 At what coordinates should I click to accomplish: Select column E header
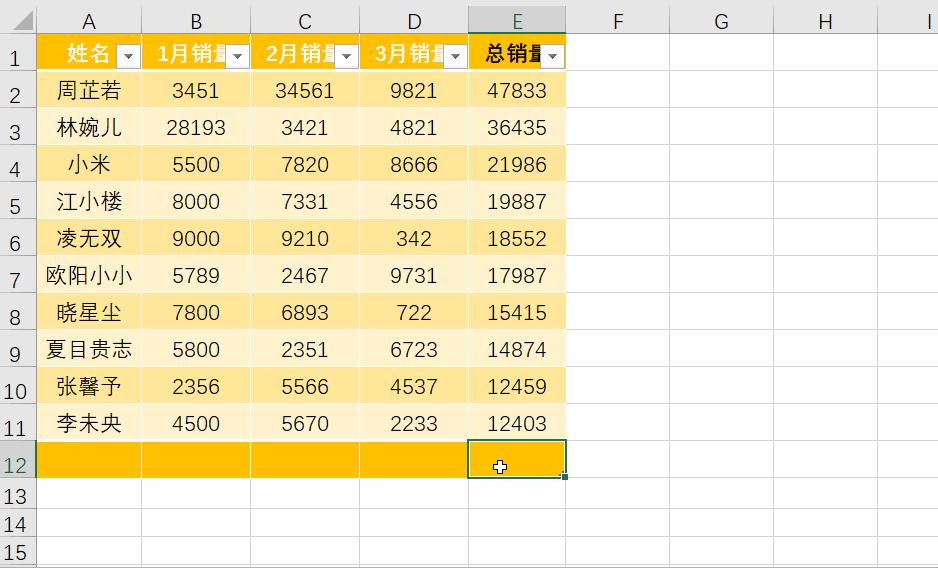click(516, 21)
